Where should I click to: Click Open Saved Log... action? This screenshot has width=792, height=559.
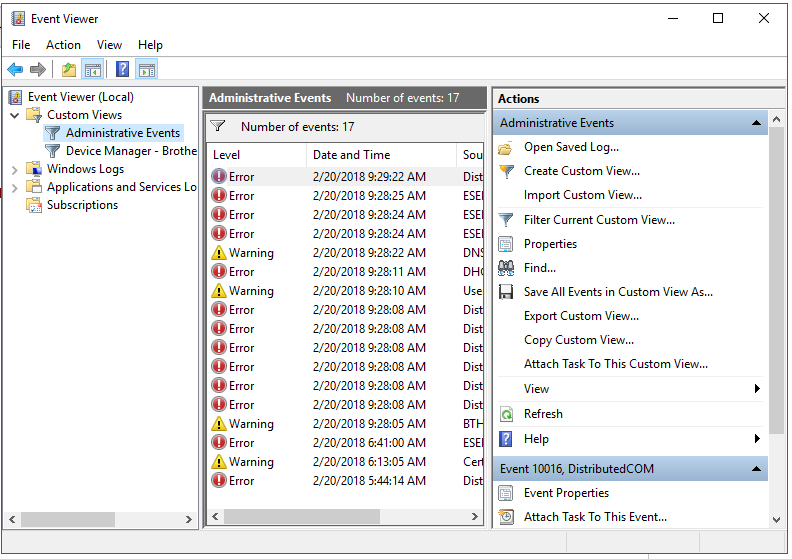(571, 147)
